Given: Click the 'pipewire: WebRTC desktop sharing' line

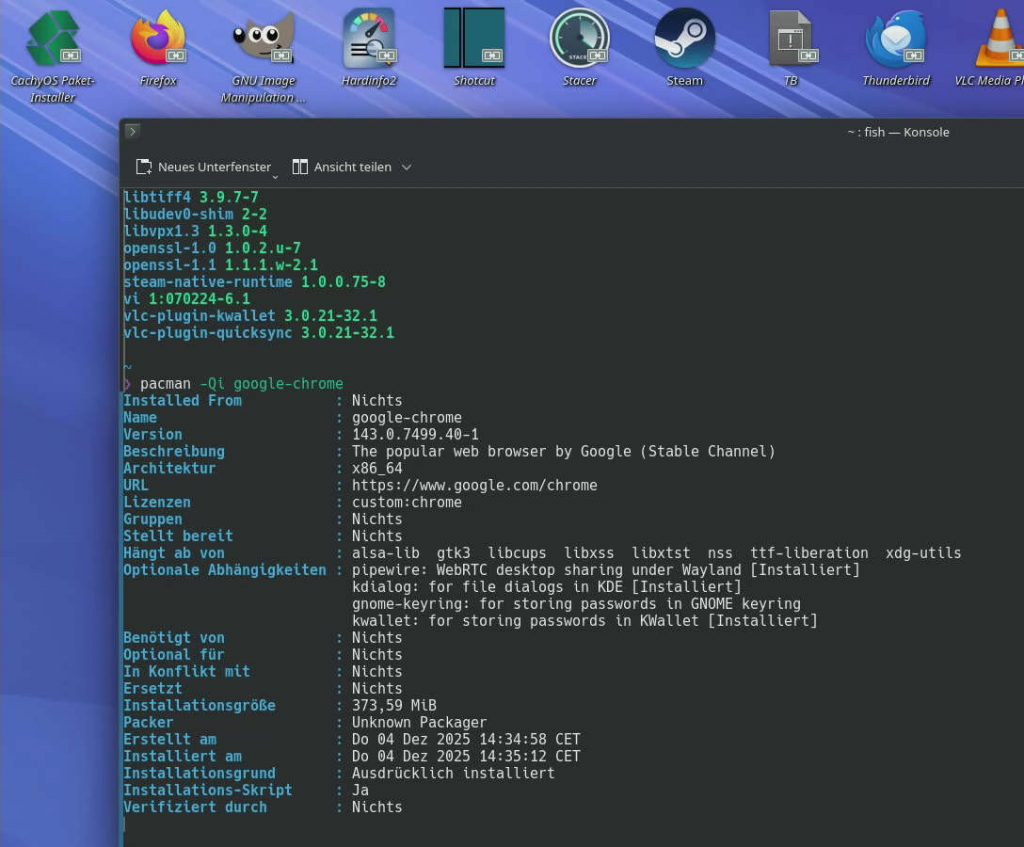Looking at the screenshot, I should coord(606,570).
